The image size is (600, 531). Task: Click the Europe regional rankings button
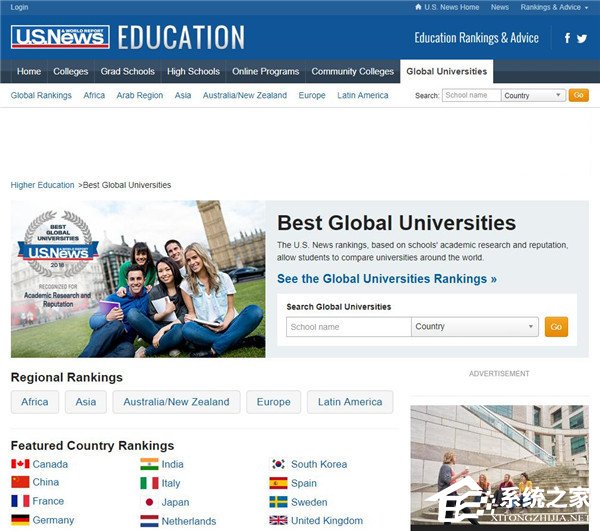coord(274,402)
